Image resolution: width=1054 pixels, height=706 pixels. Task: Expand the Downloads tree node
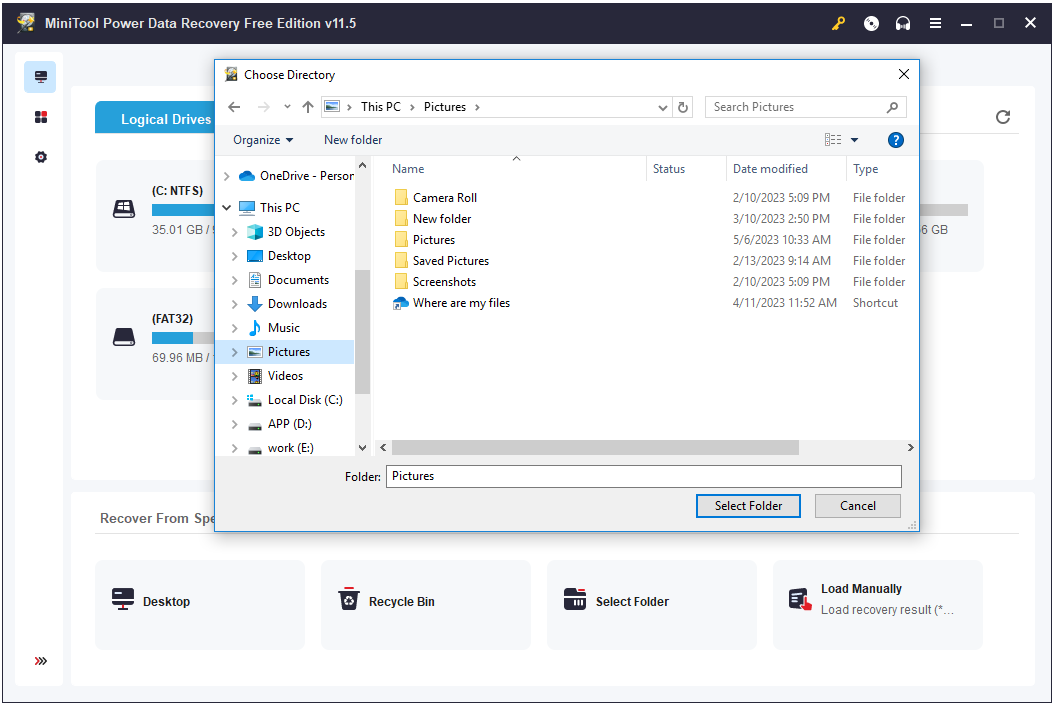click(x=235, y=305)
